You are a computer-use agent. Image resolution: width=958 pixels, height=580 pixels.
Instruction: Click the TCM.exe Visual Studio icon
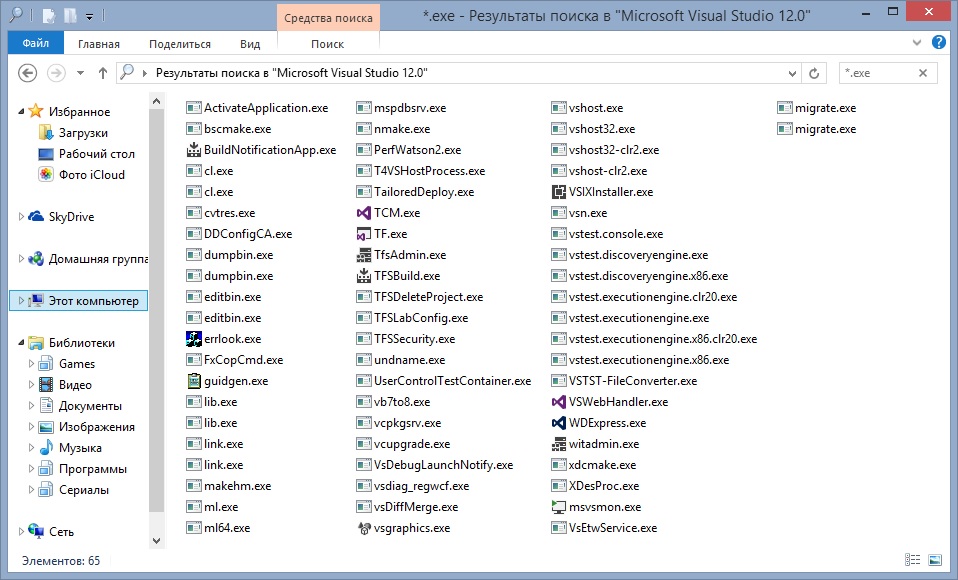tap(364, 213)
